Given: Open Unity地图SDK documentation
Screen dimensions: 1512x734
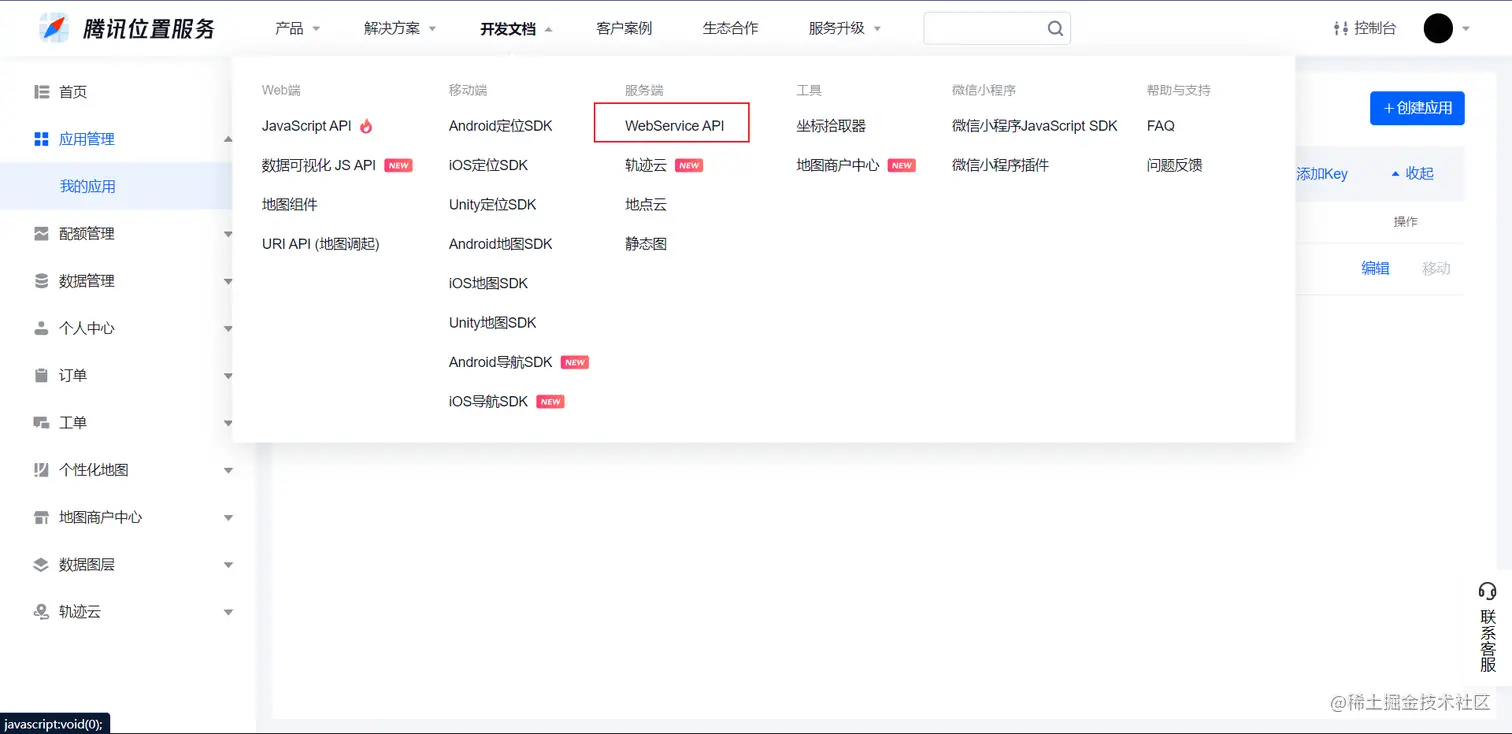Looking at the screenshot, I should (492, 323).
